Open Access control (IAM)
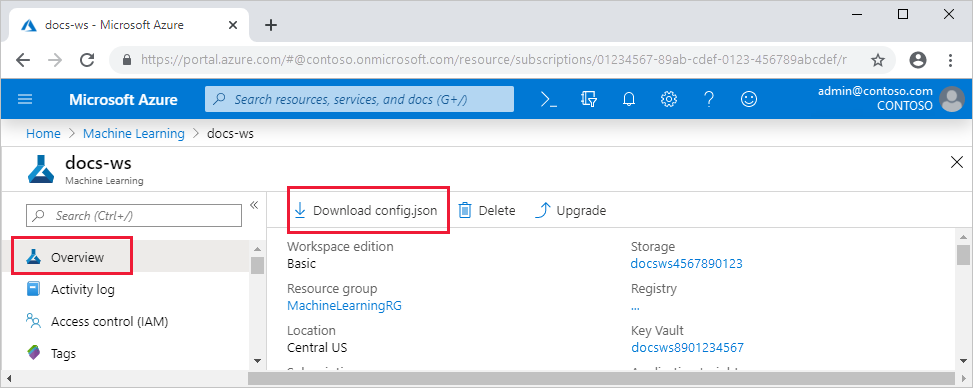The image size is (973, 388). pos(109,322)
